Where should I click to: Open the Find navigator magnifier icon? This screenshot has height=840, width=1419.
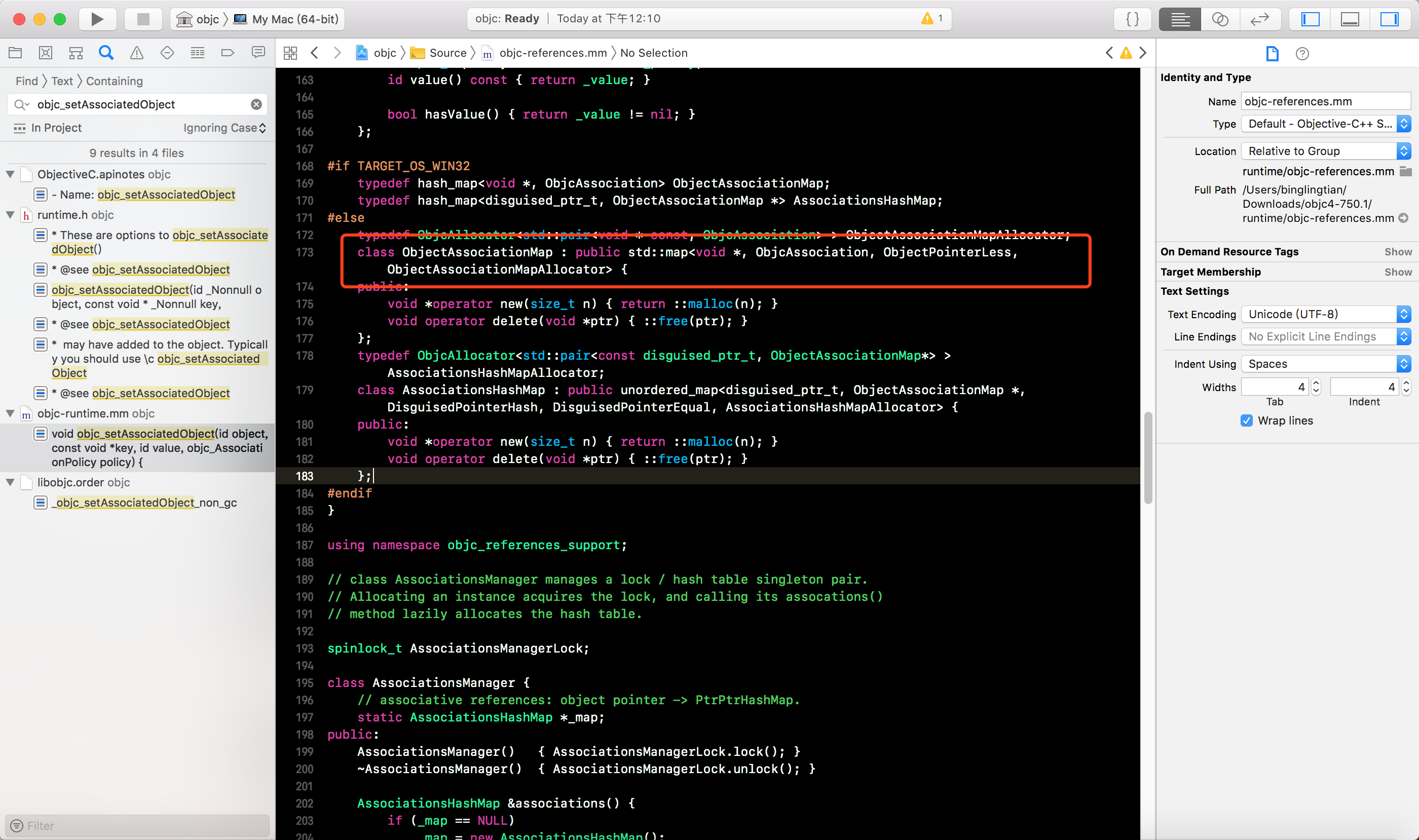tap(106, 53)
